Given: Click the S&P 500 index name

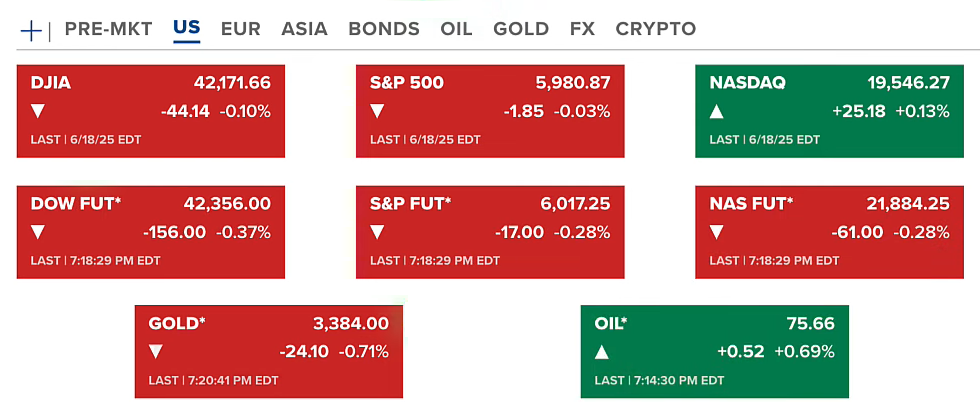Looking at the screenshot, I should (406, 83).
